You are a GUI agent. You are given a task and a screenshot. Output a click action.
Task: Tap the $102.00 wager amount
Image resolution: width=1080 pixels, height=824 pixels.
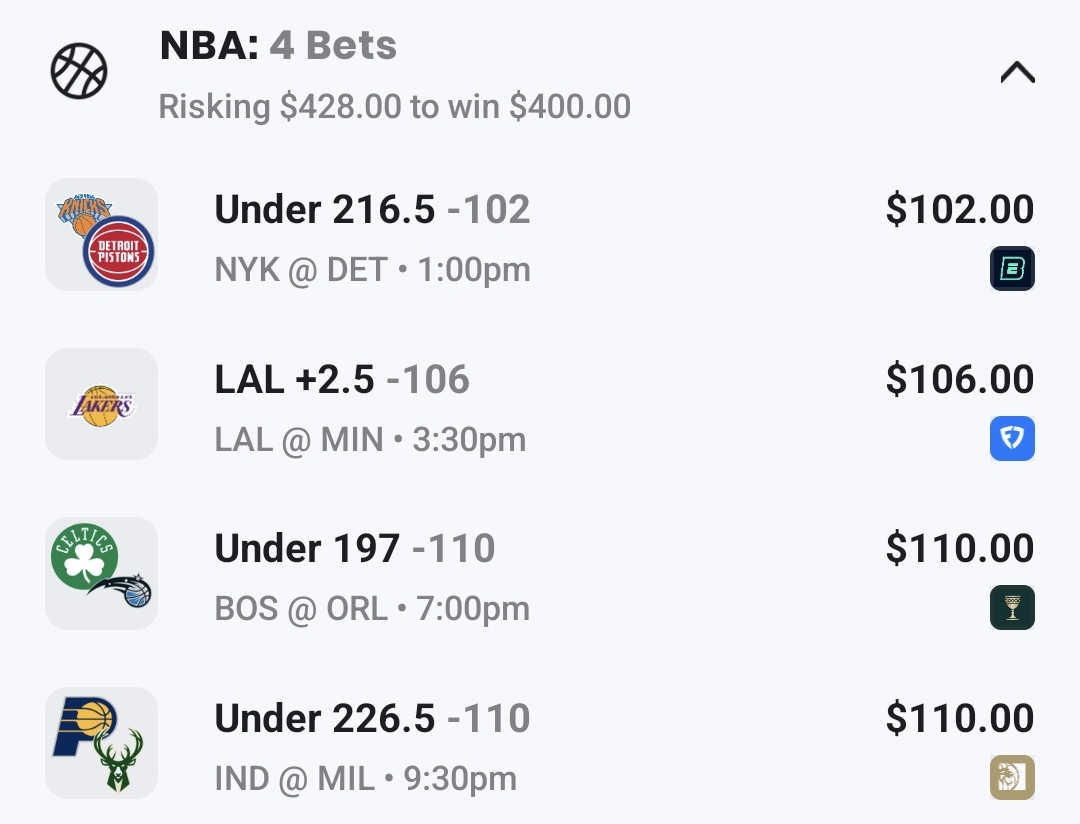tap(959, 210)
